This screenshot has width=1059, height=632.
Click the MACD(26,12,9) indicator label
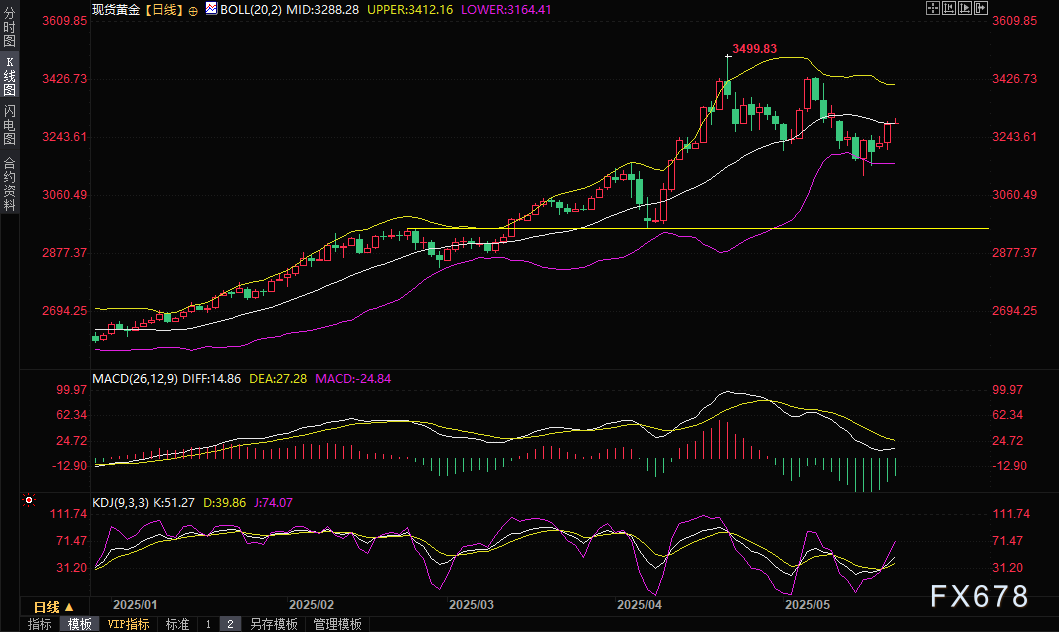pos(135,379)
